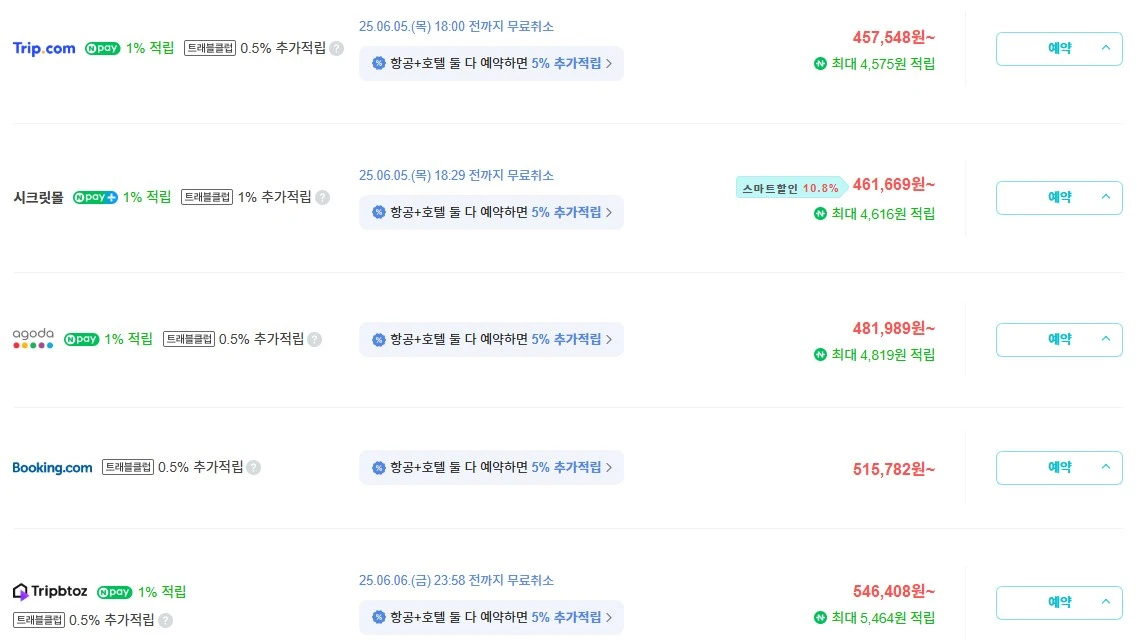Click the green N point icon beside 최대 4,575원 적립
Screen dimensions: 1137x644
point(820,64)
